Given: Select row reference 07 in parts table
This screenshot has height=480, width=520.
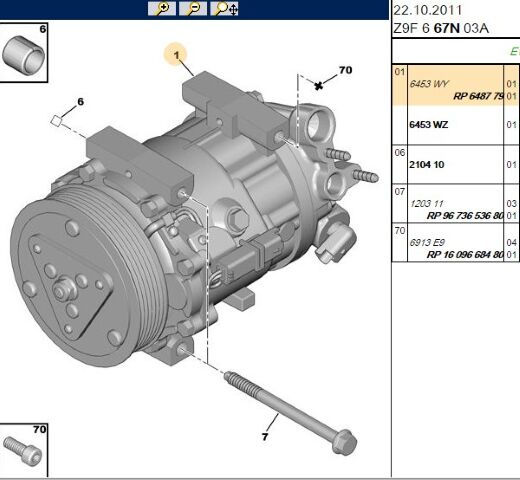Looking at the screenshot, I should click(x=399, y=192).
